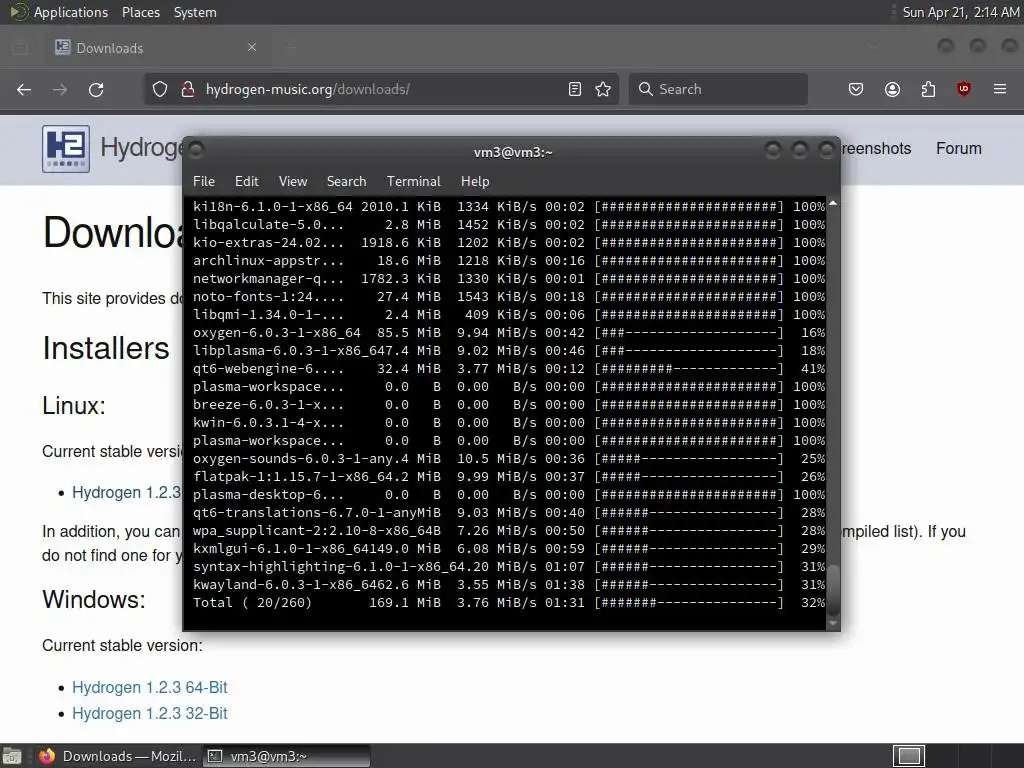Click the Windows: heading on the page
The image size is (1024, 768).
click(94, 600)
